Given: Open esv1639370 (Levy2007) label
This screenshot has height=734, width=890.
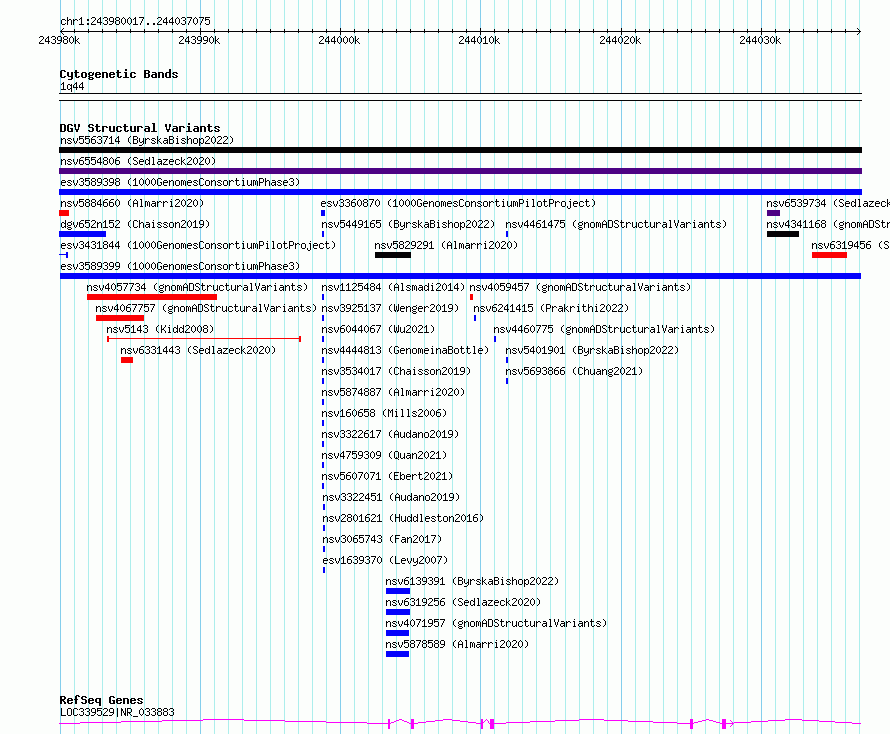Looking at the screenshot, I should click(385, 560).
